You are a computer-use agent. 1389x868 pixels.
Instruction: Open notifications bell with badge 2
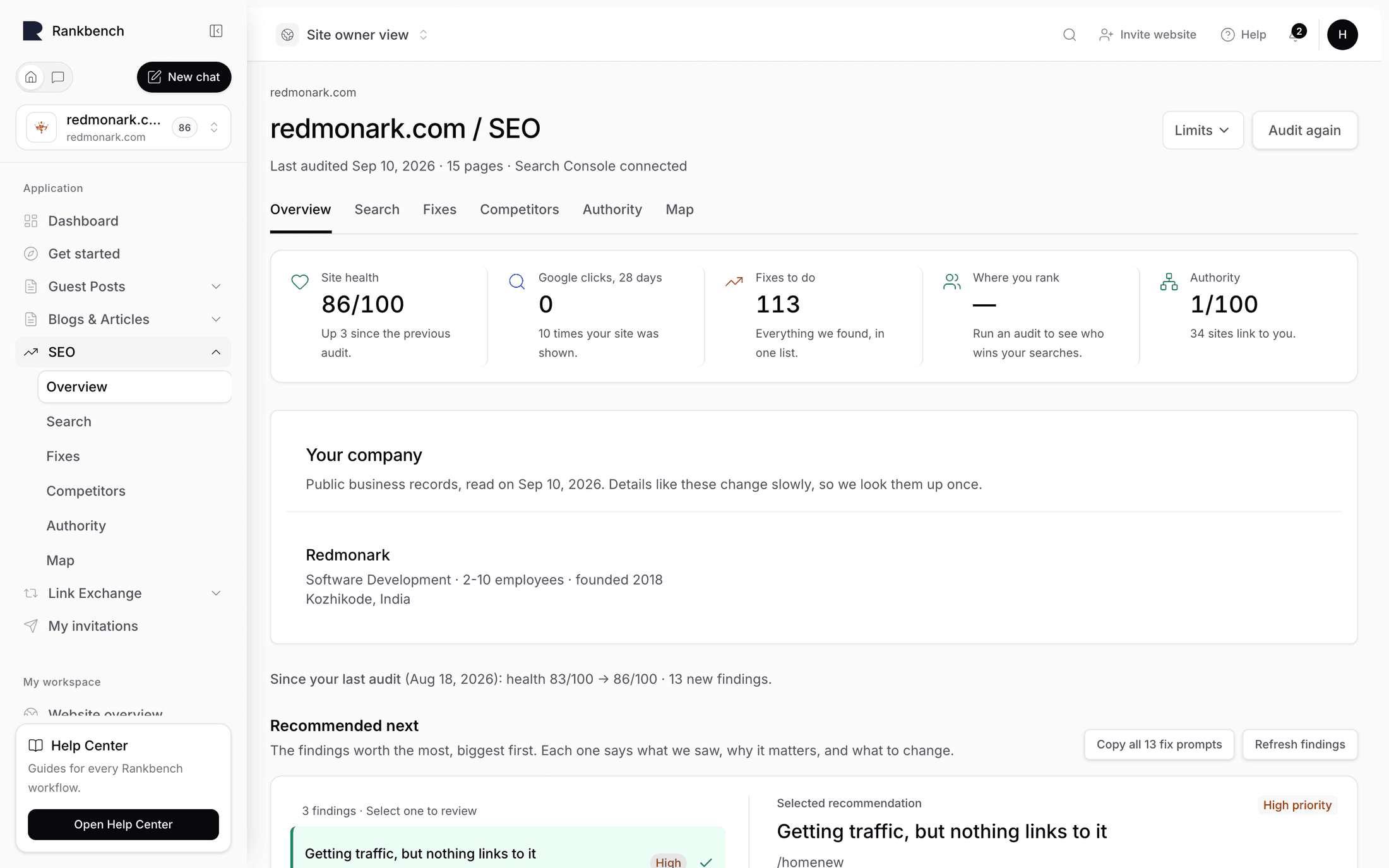point(1297,34)
